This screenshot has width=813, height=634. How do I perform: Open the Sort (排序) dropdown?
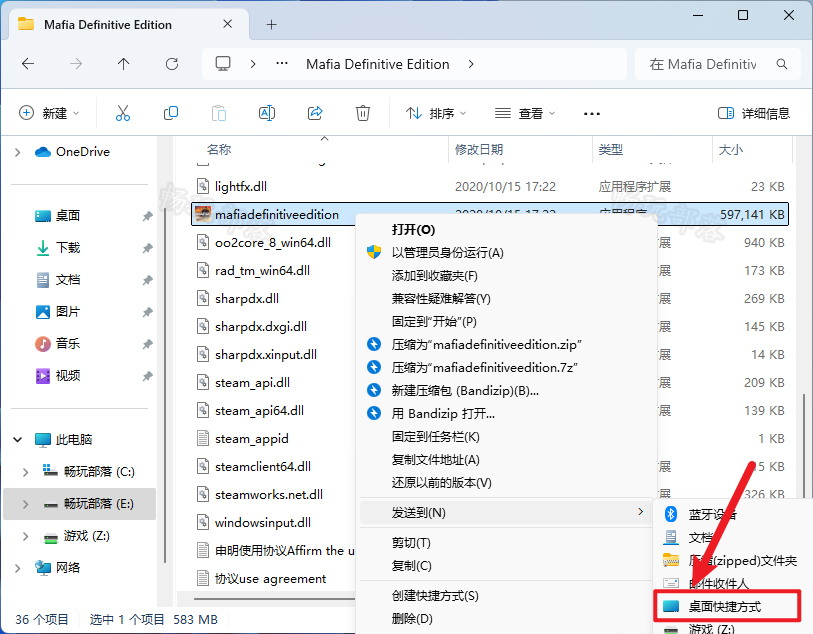[436, 113]
